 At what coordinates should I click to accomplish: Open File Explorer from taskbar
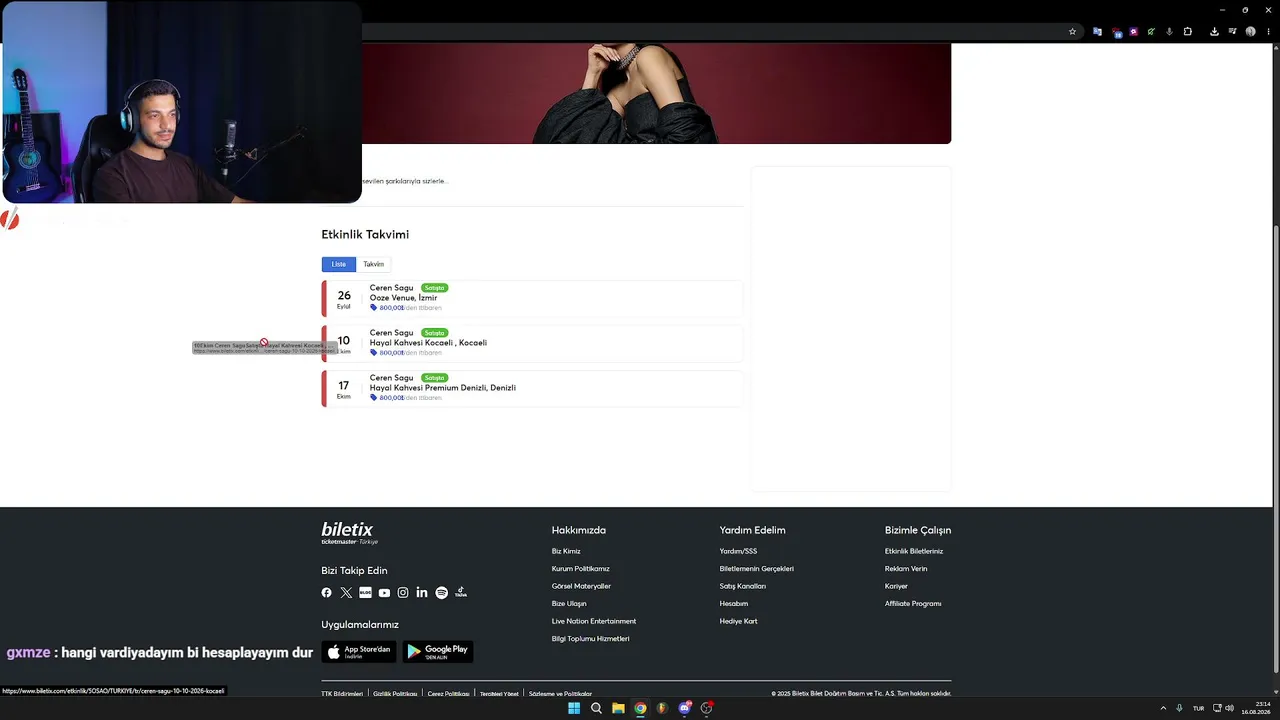[618, 708]
